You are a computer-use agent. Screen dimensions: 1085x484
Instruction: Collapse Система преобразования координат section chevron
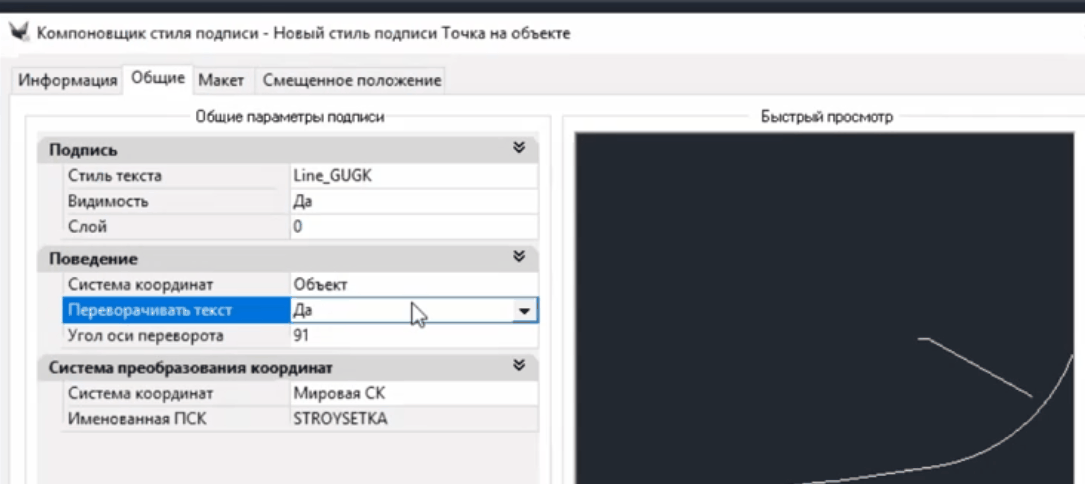[518, 367]
